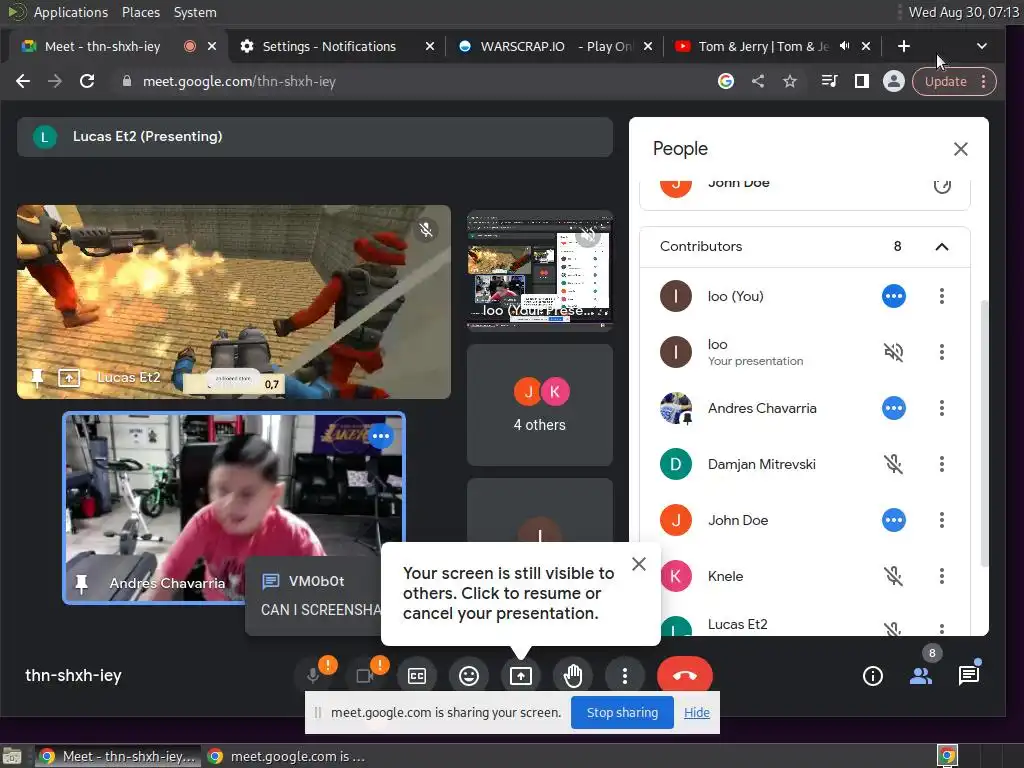Click the show desktop icon in taskbar

point(12,756)
